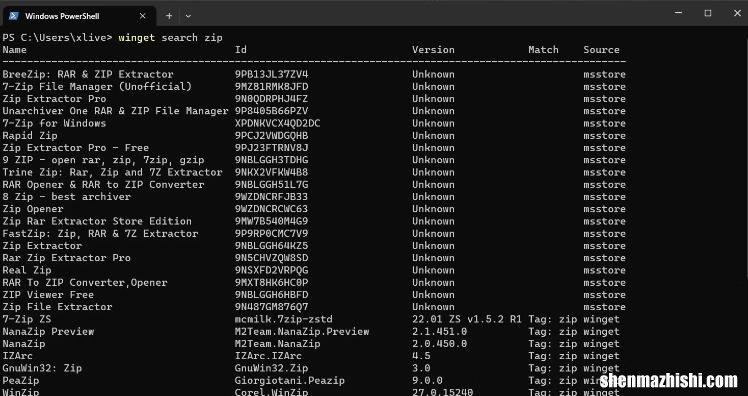This screenshot has height=396, width=748.
Task: Click 'winget' source in 7-Zip ZS row
Action: pyautogui.click(x=601, y=319)
